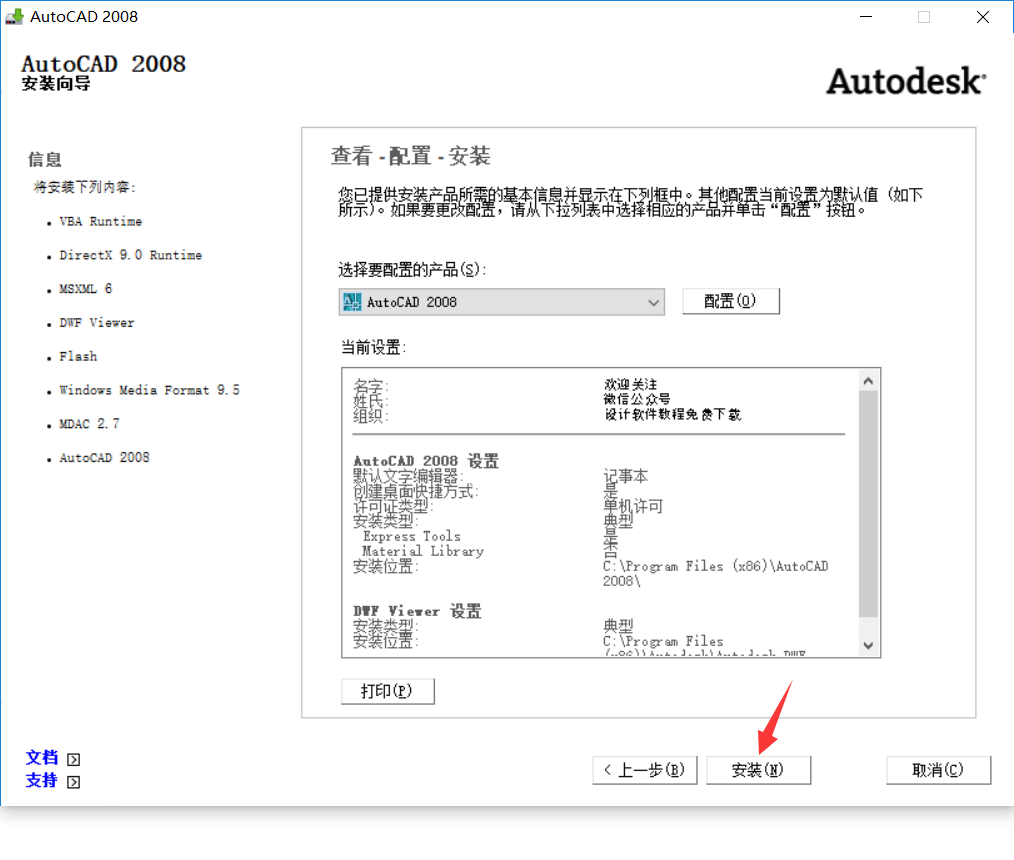Start installation with the 安装(N) button

pos(758,770)
